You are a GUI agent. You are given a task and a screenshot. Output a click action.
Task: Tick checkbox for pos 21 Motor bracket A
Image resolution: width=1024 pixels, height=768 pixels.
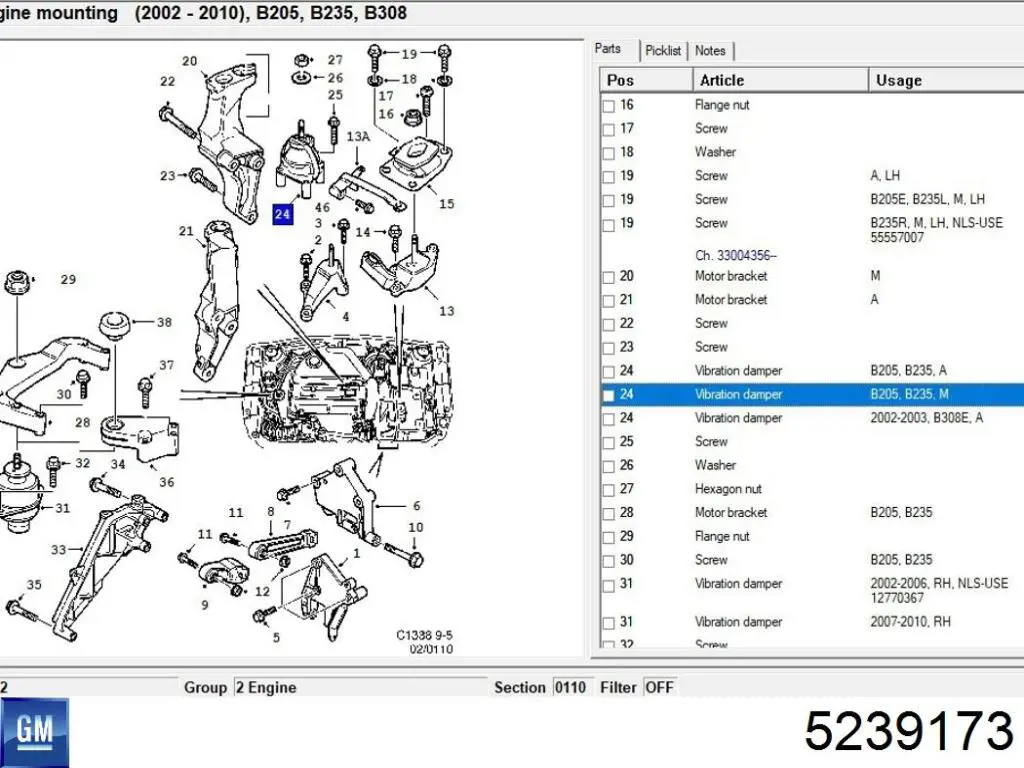(609, 300)
